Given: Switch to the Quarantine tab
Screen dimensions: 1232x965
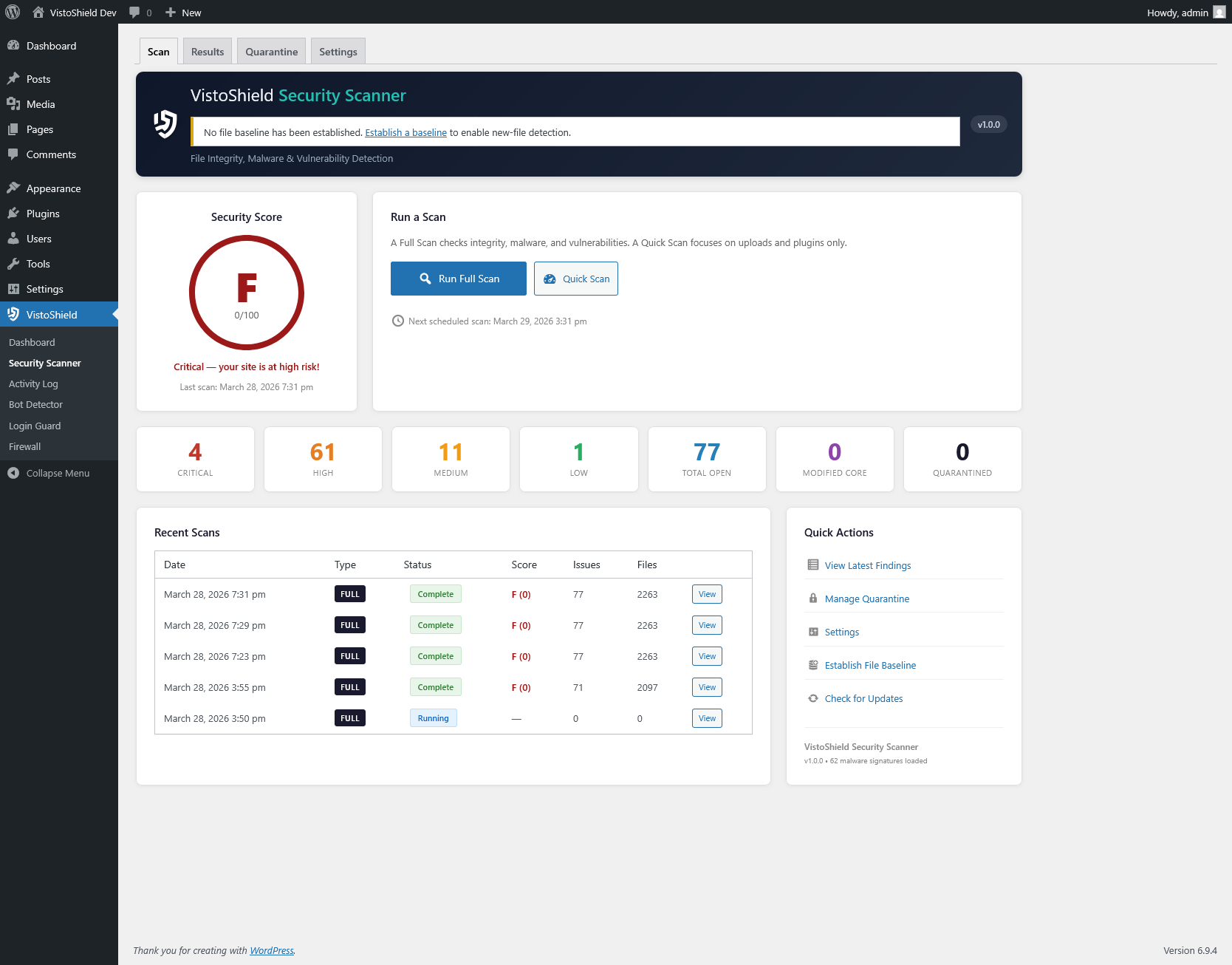Looking at the screenshot, I should pos(270,51).
